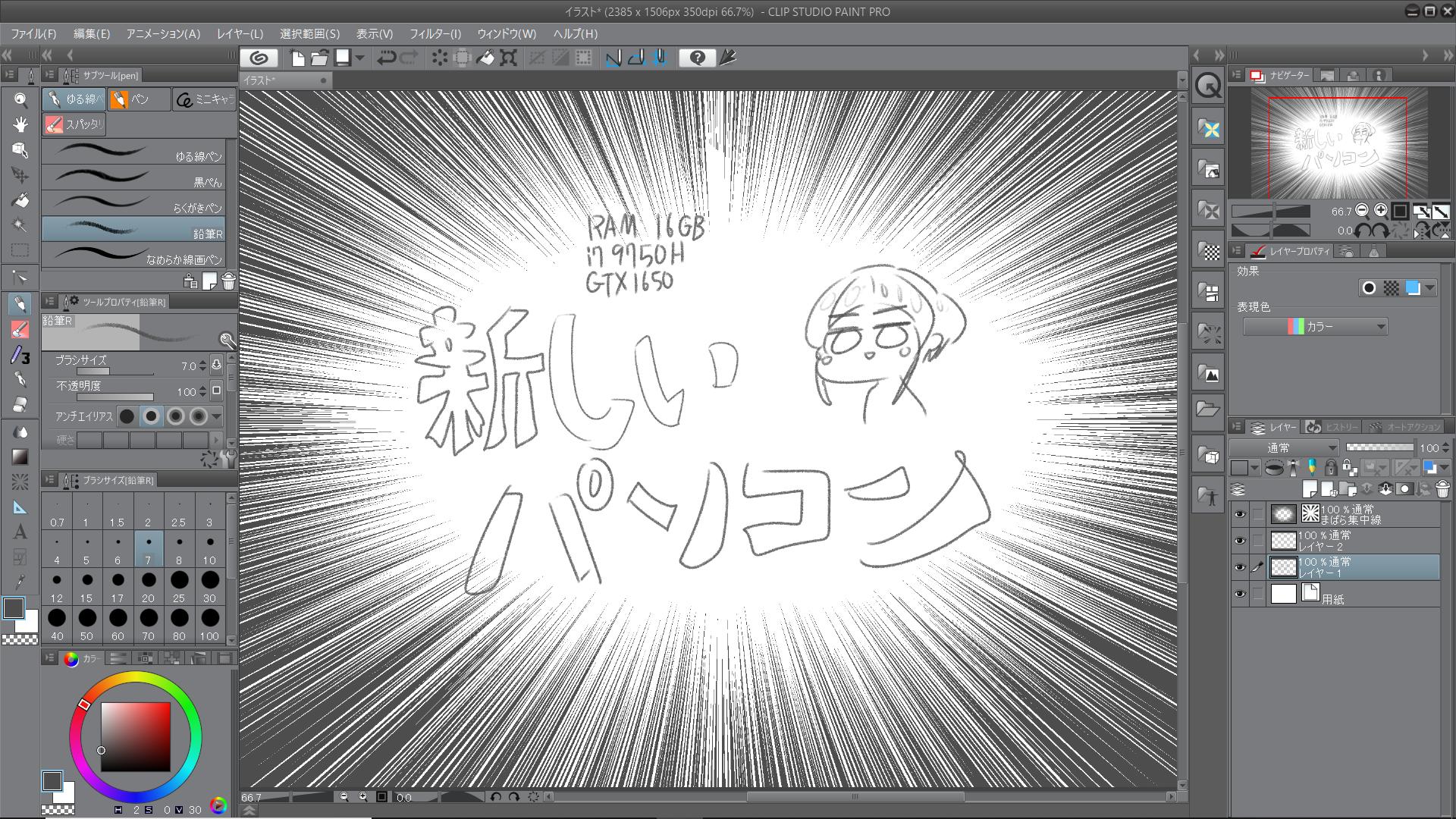Select the gradient tool
Image resolution: width=1456 pixels, height=819 pixels.
pyautogui.click(x=20, y=457)
